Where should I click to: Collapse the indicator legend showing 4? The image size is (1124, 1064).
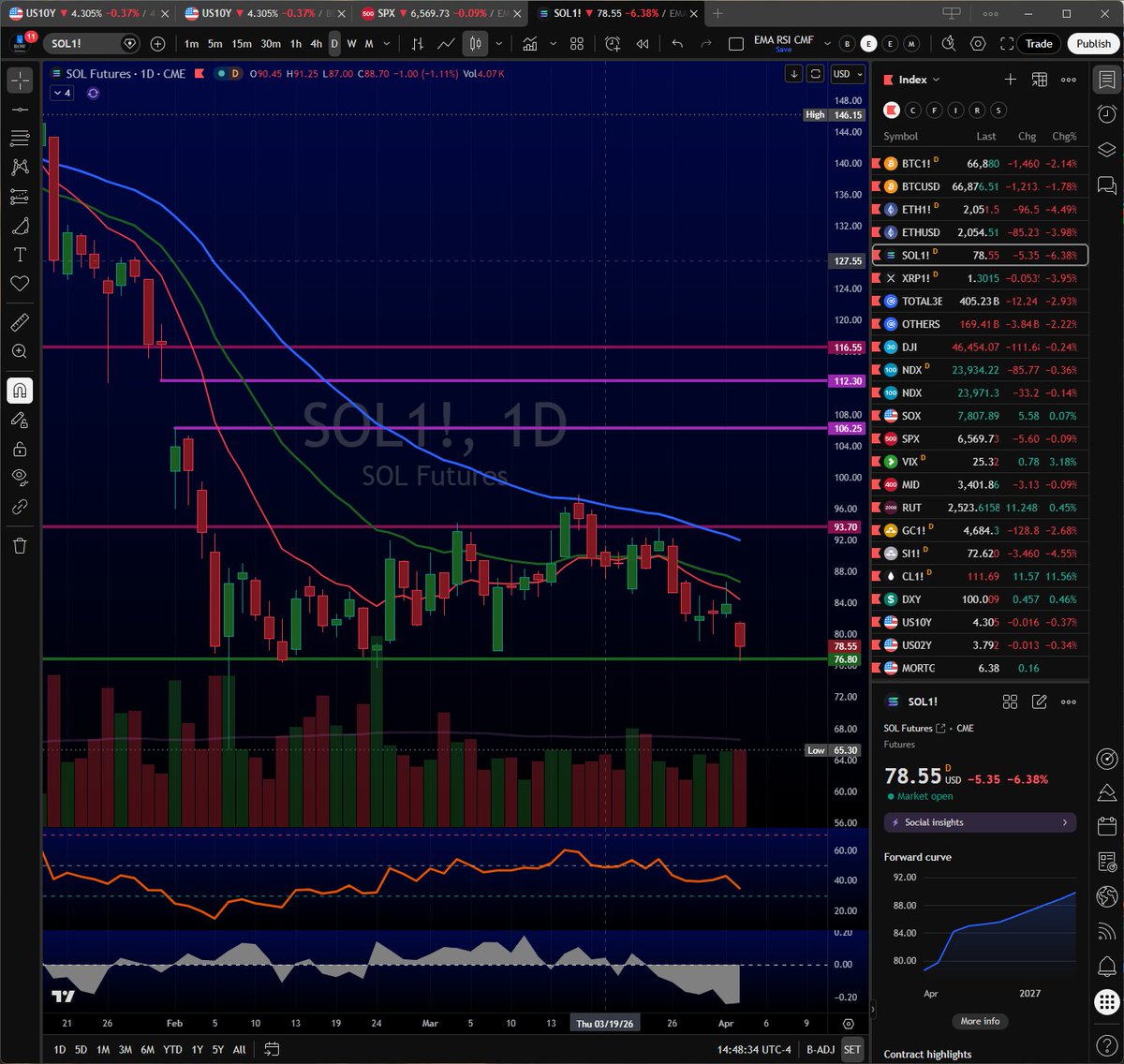[x=61, y=93]
